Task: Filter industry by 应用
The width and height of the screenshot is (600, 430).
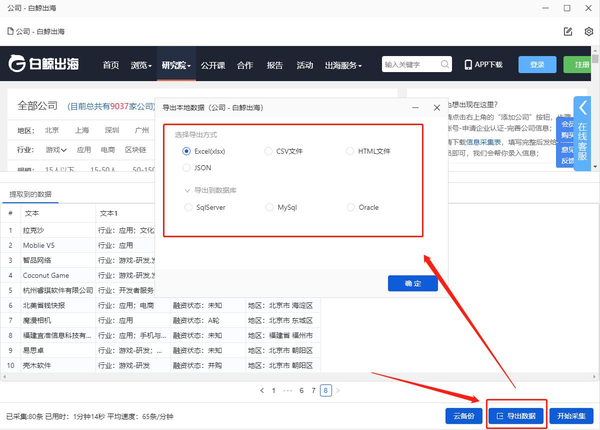Action: pos(84,150)
